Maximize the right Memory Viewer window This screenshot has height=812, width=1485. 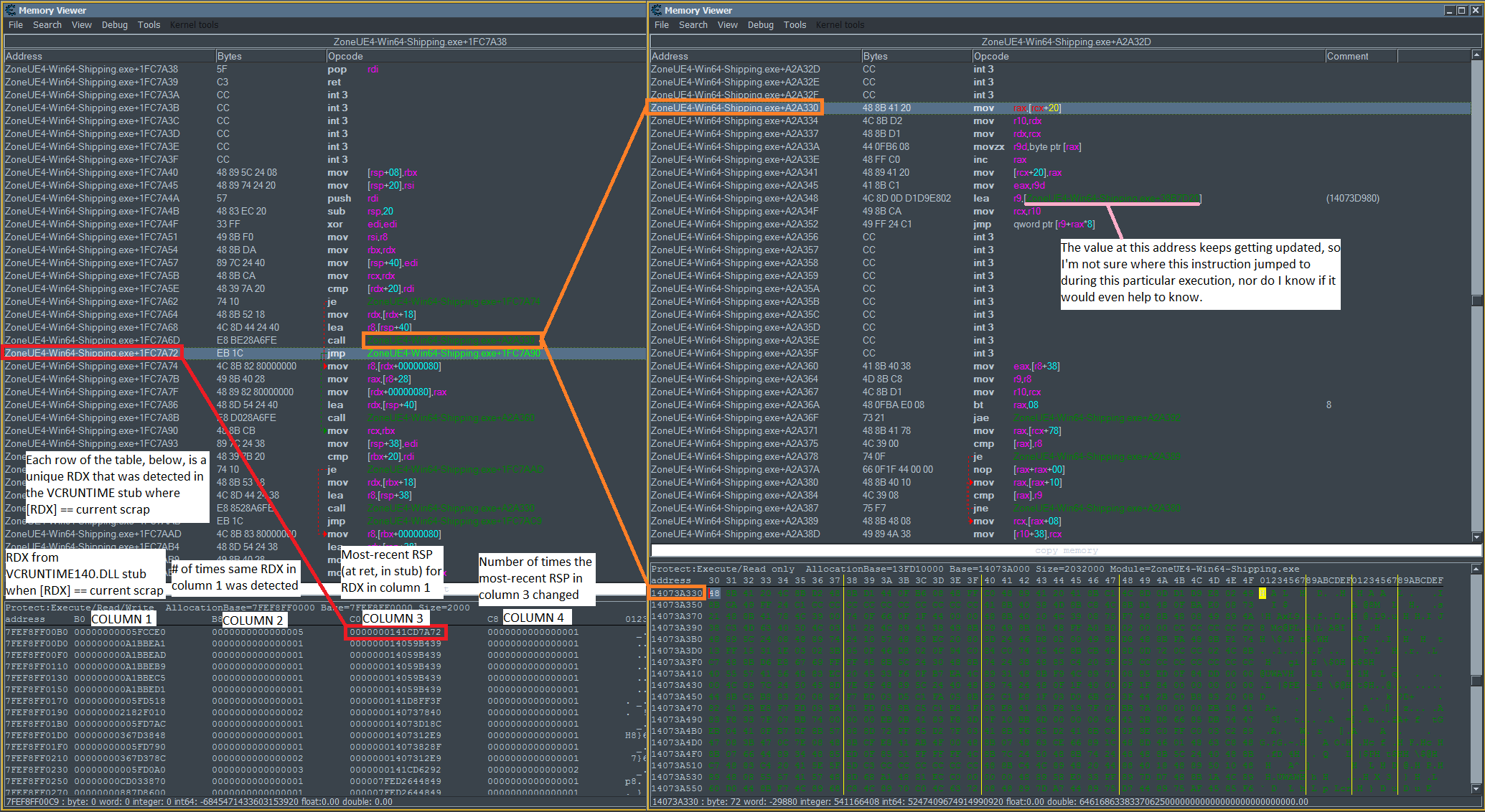click(x=1461, y=10)
